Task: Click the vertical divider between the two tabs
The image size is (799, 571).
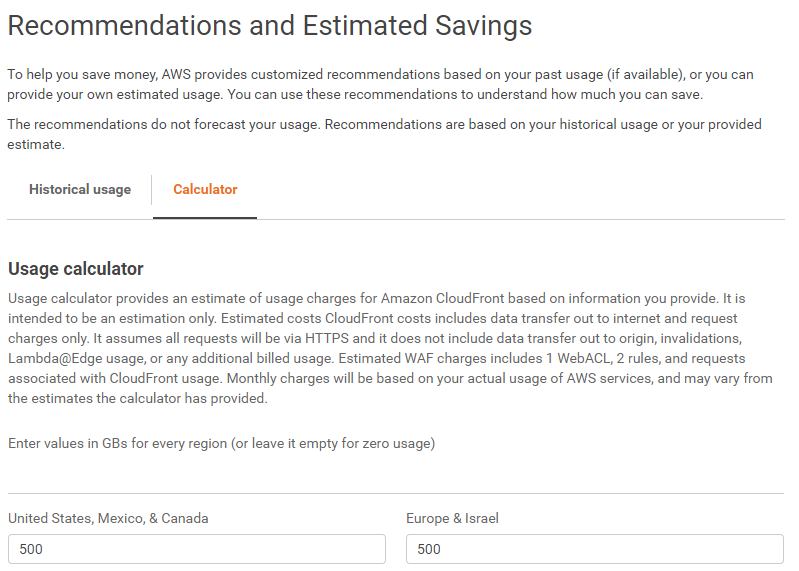Action: [151, 189]
